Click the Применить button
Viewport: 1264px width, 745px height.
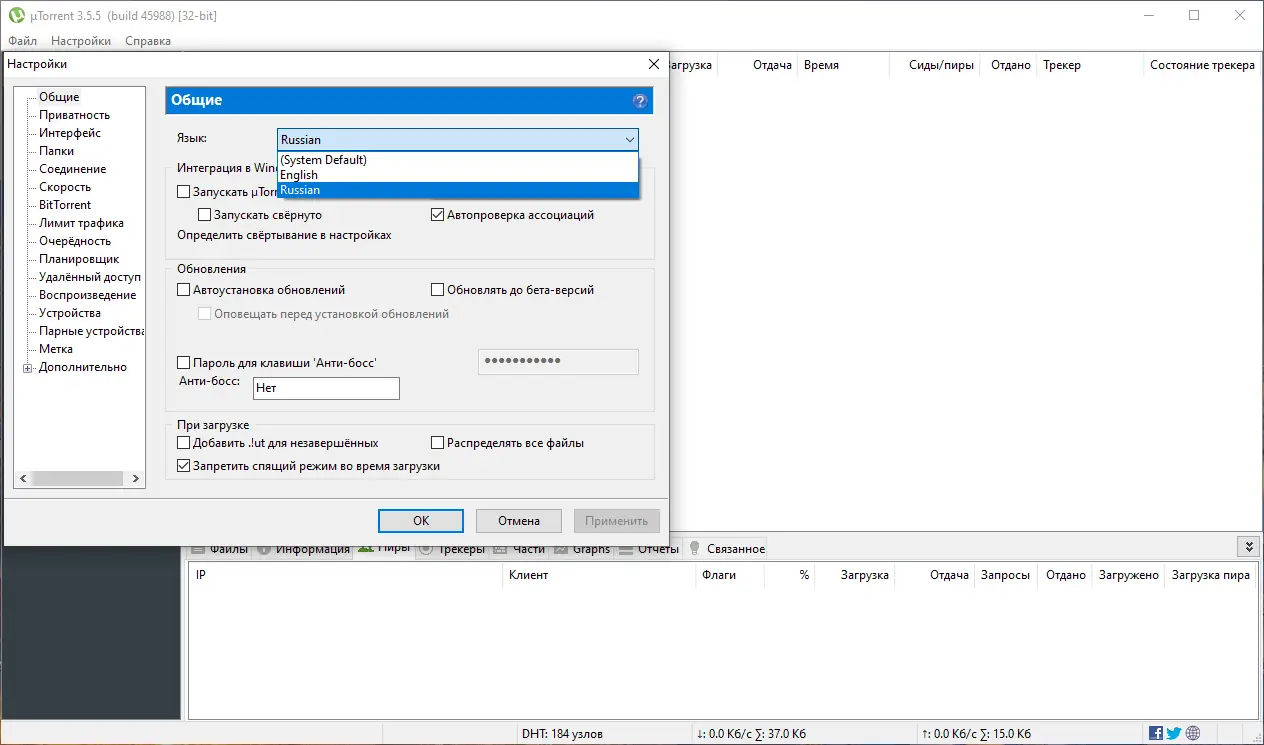[x=617, y=520]
